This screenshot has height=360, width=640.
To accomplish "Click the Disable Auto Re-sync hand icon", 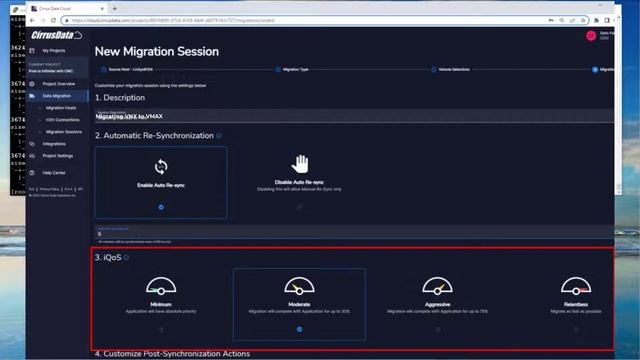I will coord(300,164).
